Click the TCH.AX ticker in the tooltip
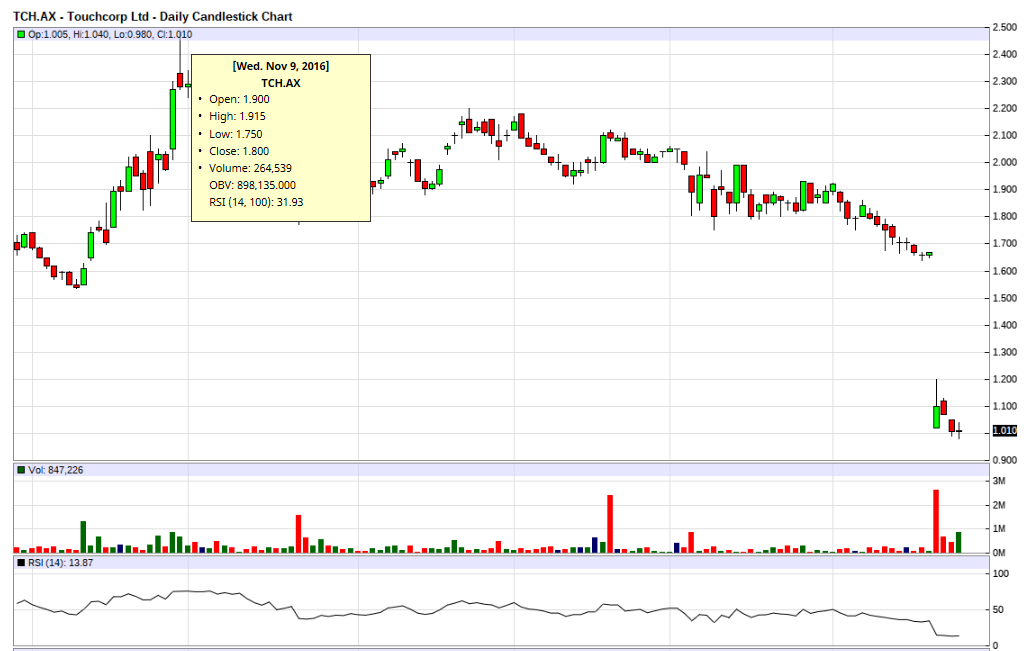Screen dimensions: 1036x651 coord(281,83)
